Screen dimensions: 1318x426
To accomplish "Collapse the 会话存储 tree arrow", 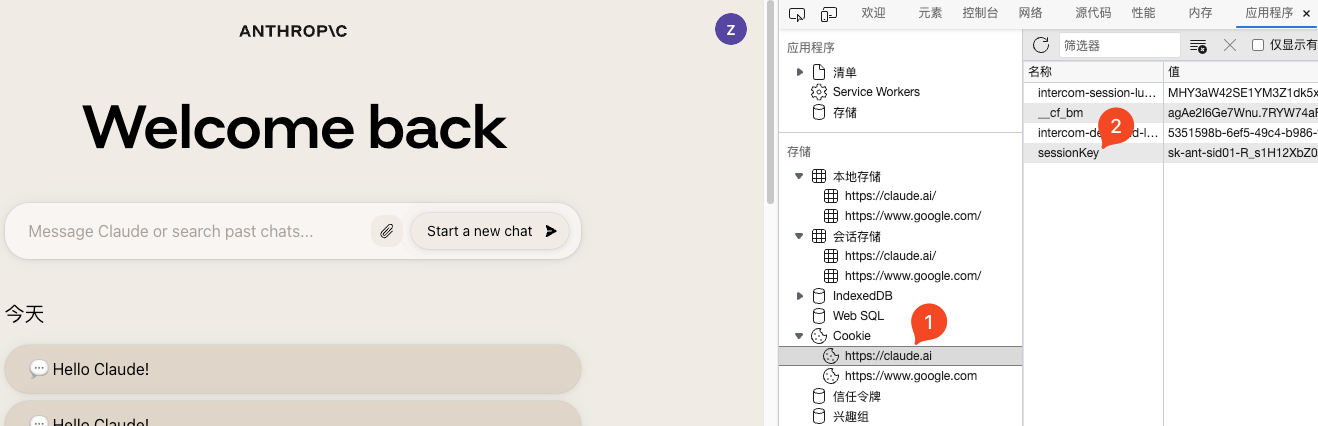I will [799, 236].
